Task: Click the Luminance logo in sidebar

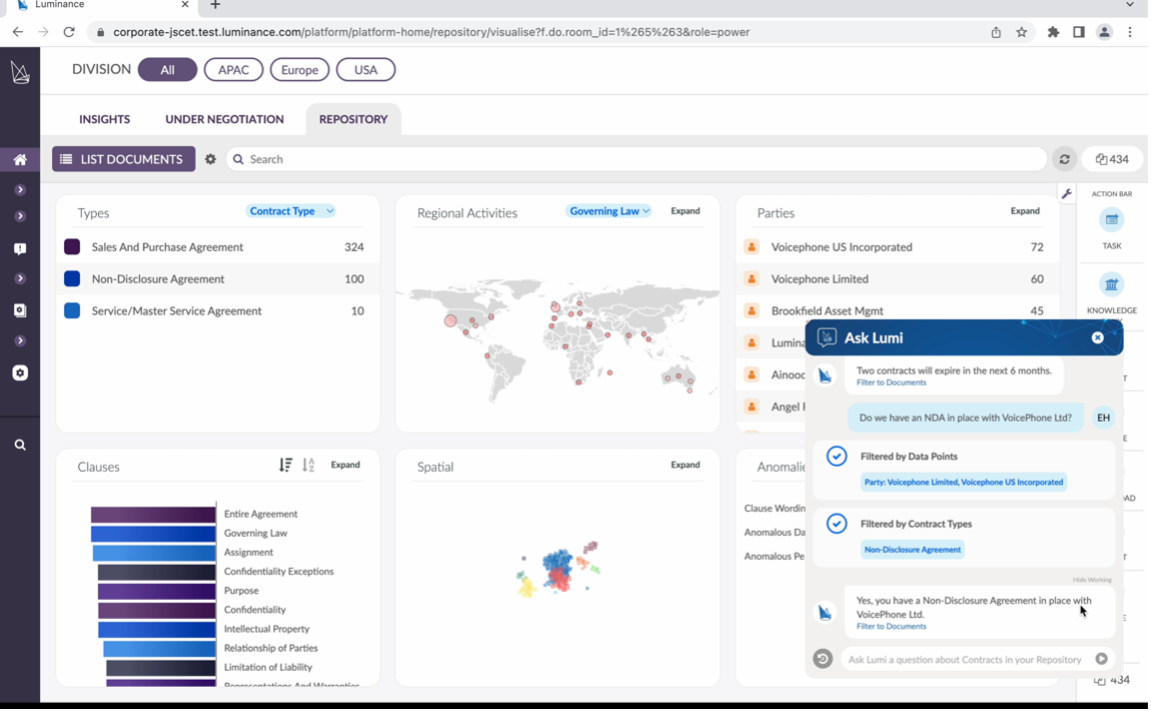Action: (x=20, y=73)
